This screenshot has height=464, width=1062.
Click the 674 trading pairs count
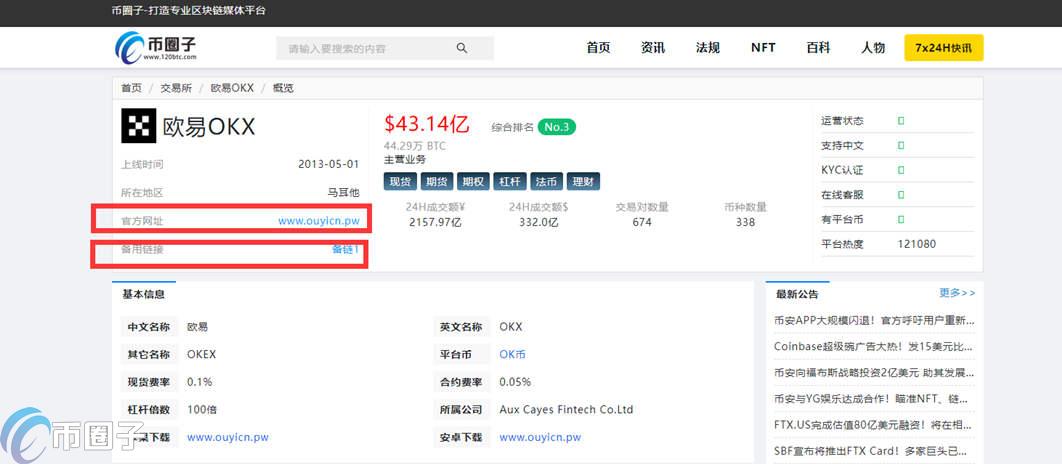tap(642, 222)
